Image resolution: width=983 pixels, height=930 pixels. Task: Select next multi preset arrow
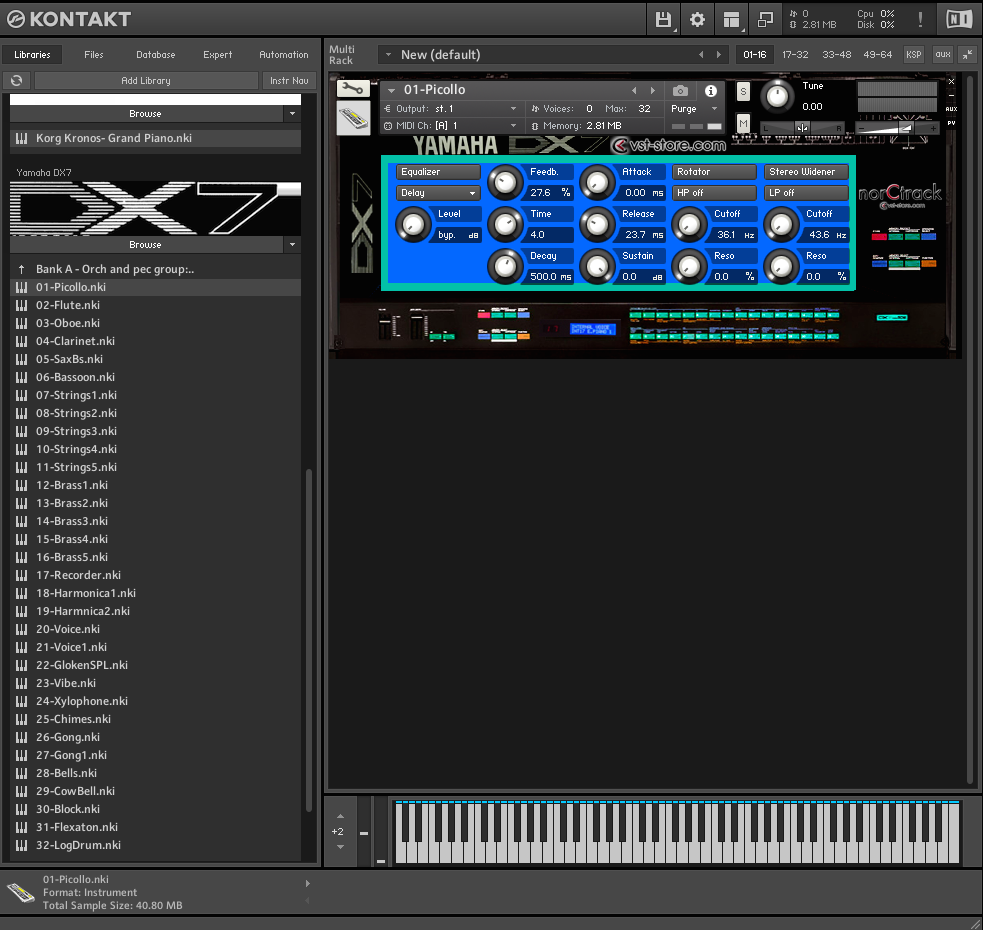click(x=718, y=55)
